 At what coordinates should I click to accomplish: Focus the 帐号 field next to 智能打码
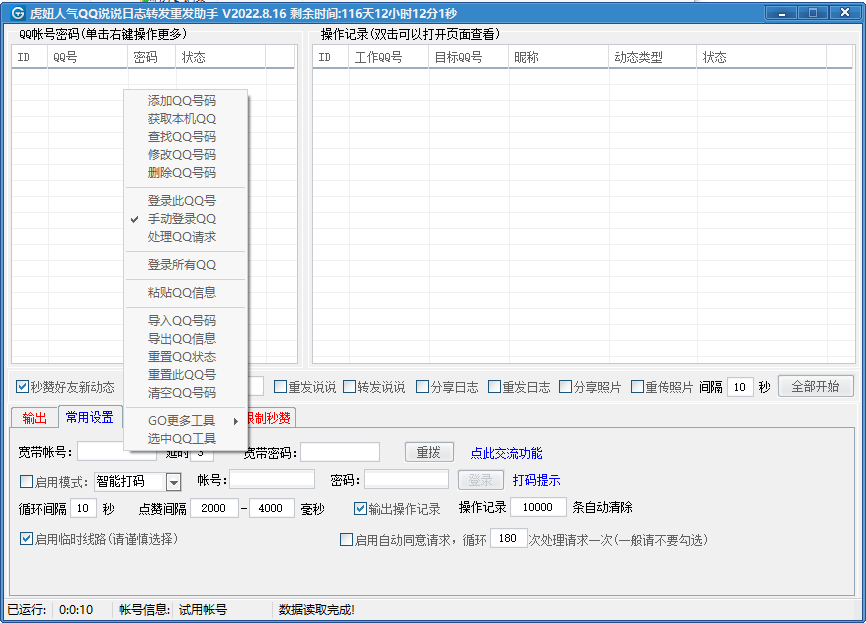(272, 479)
